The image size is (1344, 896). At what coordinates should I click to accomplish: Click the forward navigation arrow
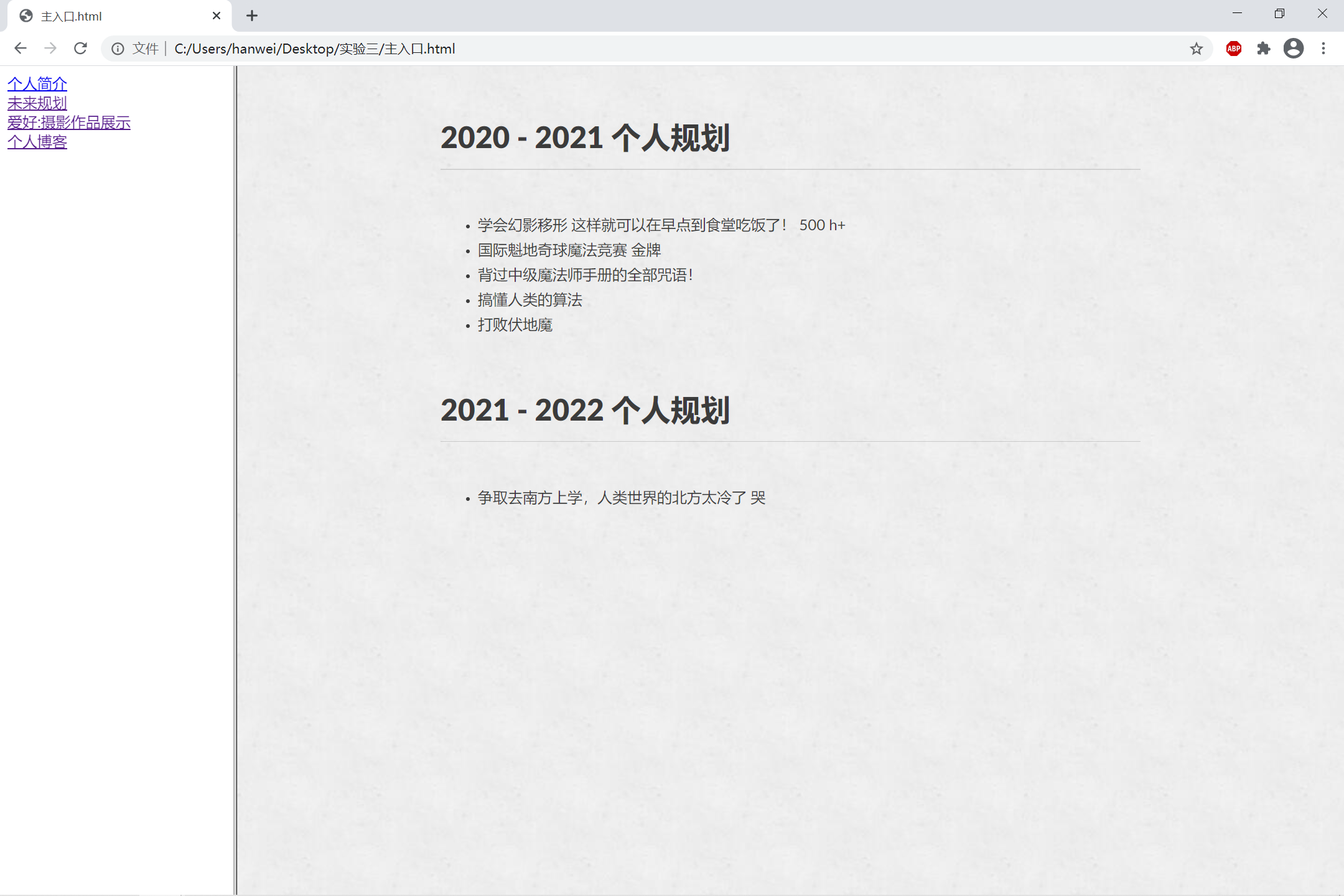50,49
